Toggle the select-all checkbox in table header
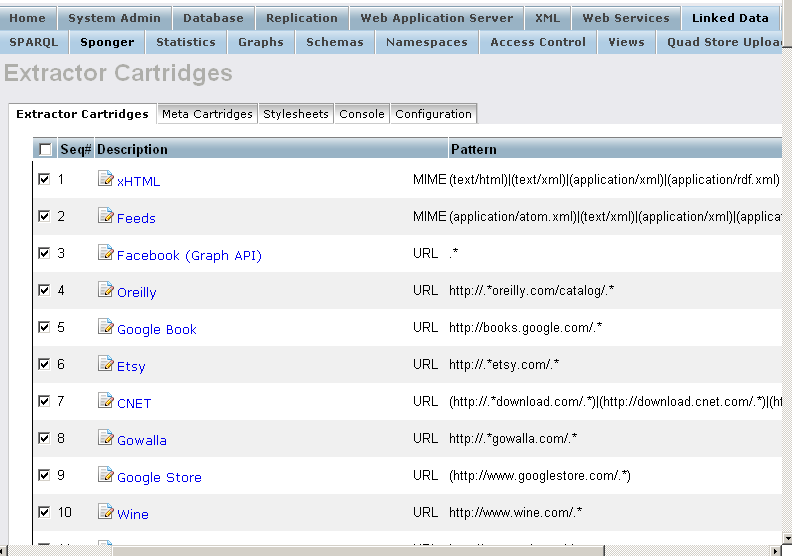Viewport: 792px width, 556px height. point(45,149)
